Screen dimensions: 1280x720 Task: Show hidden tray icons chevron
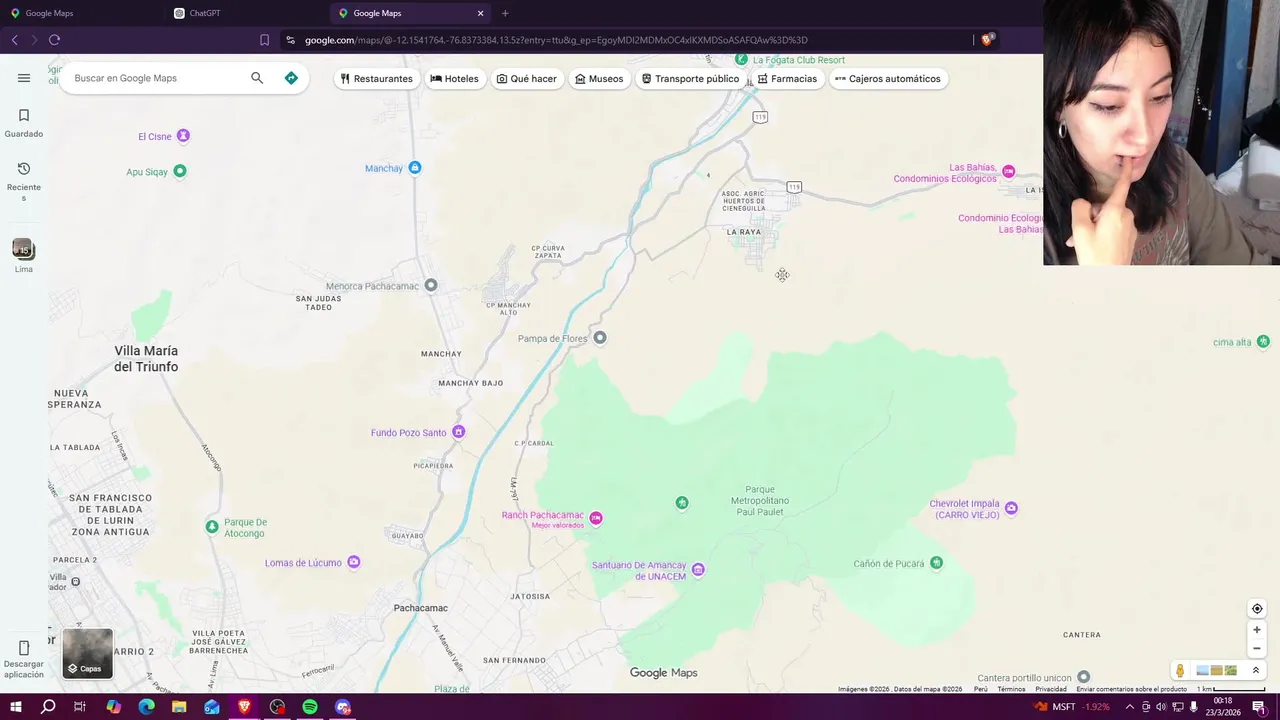(x=1130, y=707)
